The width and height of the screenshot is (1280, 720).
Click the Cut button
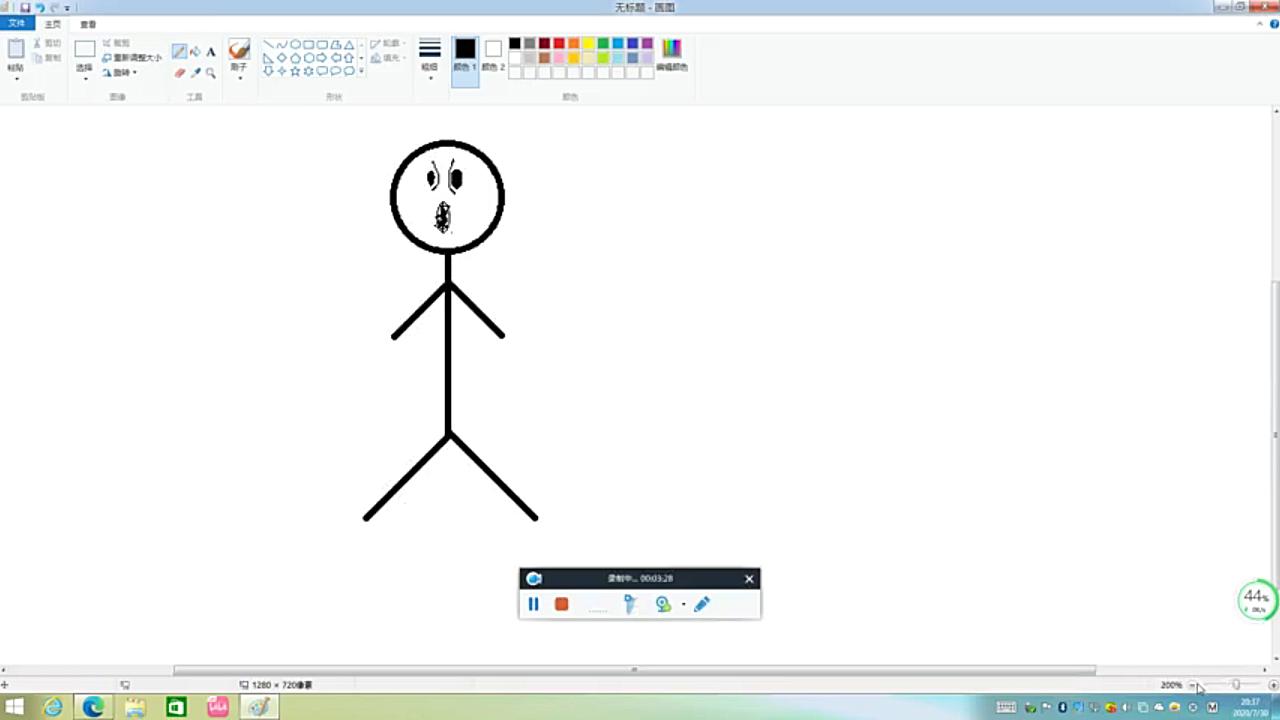pos(46,43)
